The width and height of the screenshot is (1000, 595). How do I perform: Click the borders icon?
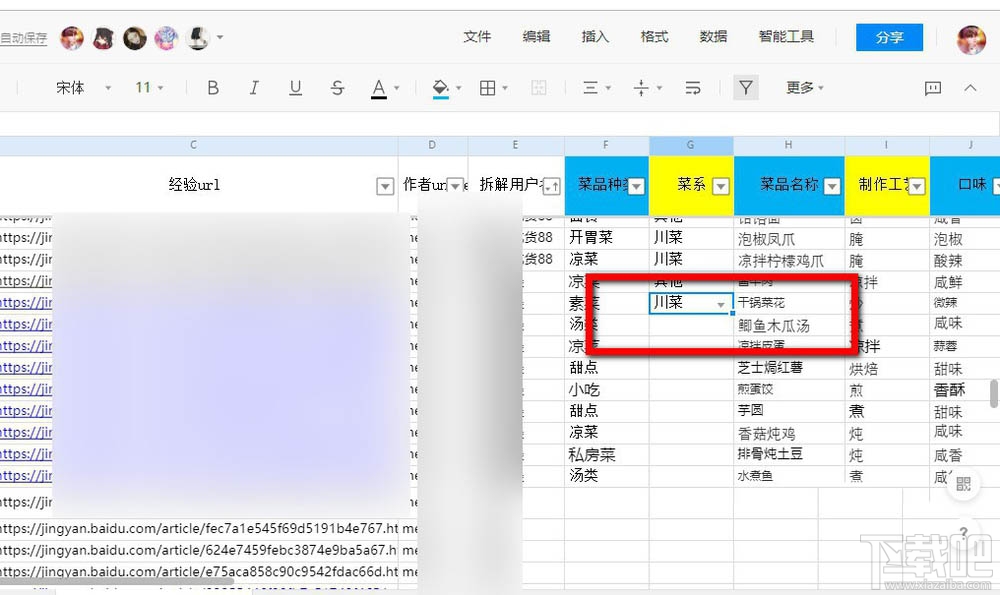(x=489, y=87)
